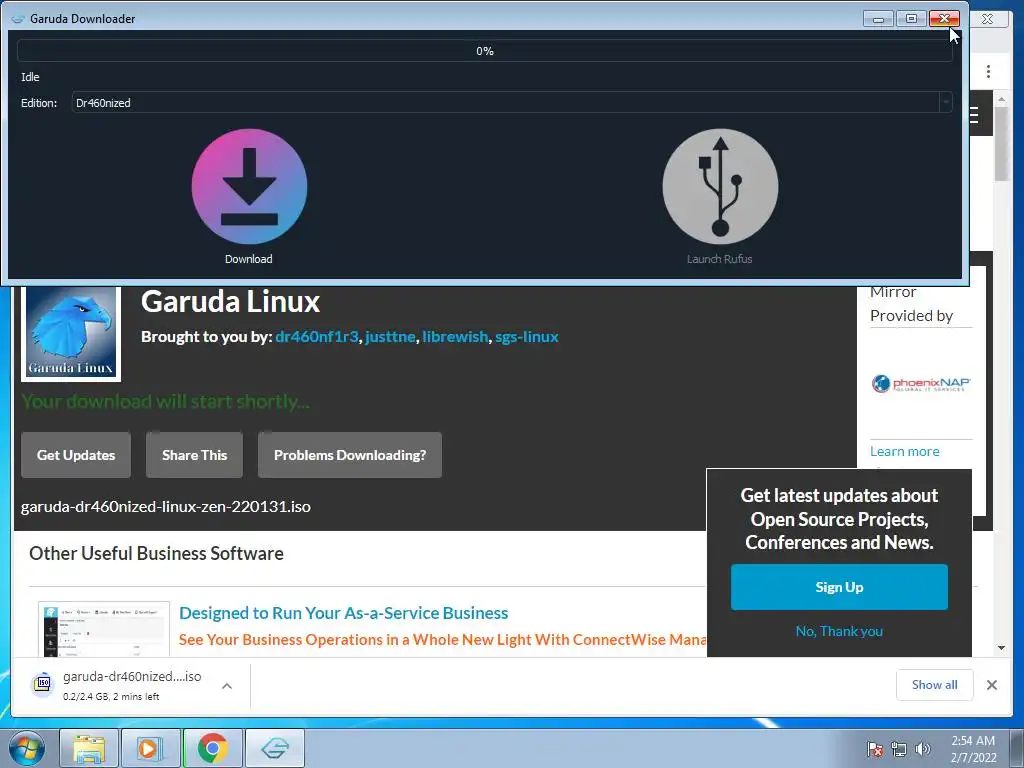The image size is (1024, 768).
Task: Close the Chrome downloads bar
Action: tap(991, 684)
